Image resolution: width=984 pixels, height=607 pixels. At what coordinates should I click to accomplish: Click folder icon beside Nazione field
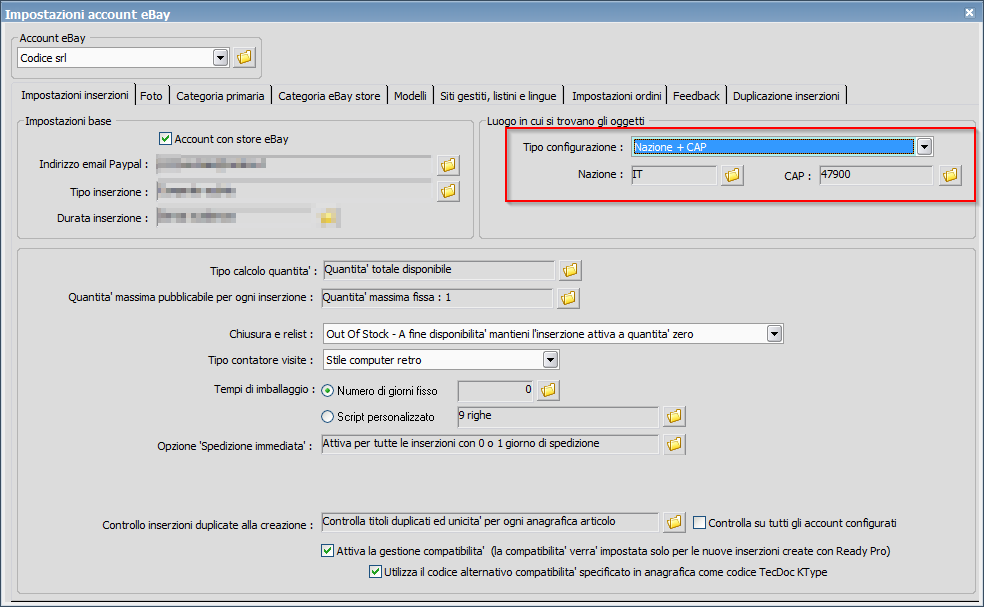[x=732, y=175]
